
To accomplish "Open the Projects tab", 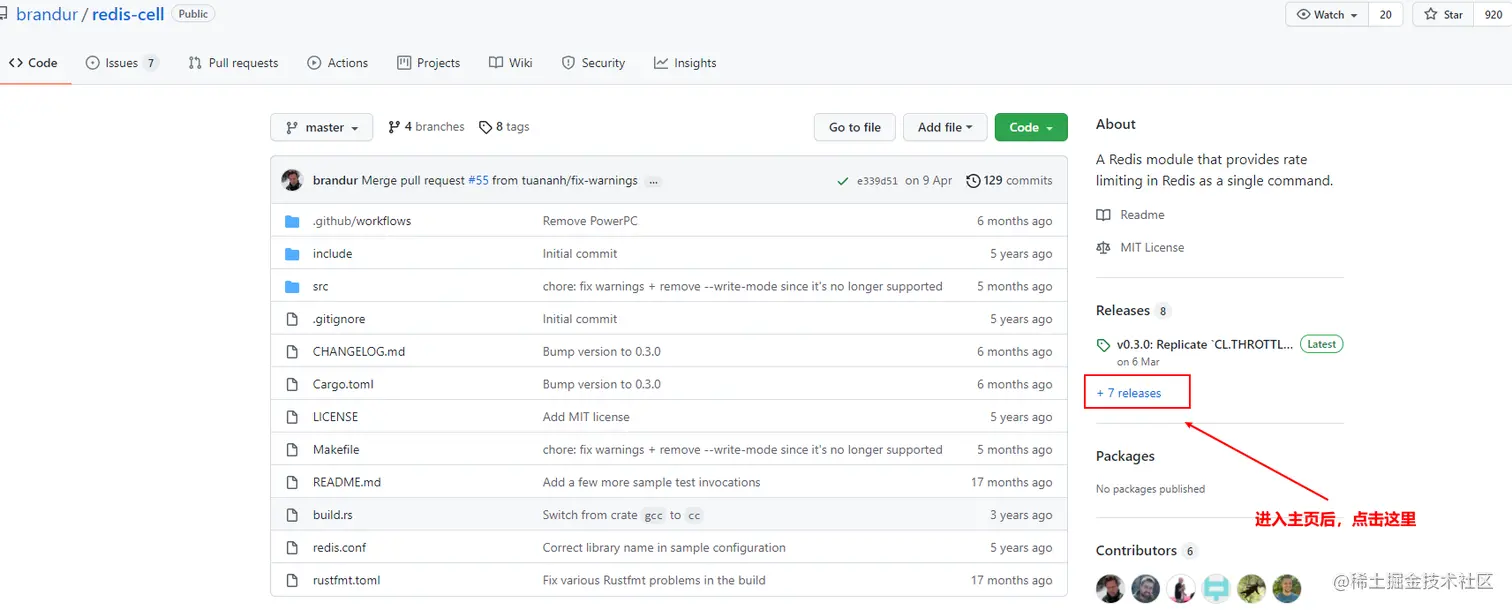I will click(x=428, y=63).
